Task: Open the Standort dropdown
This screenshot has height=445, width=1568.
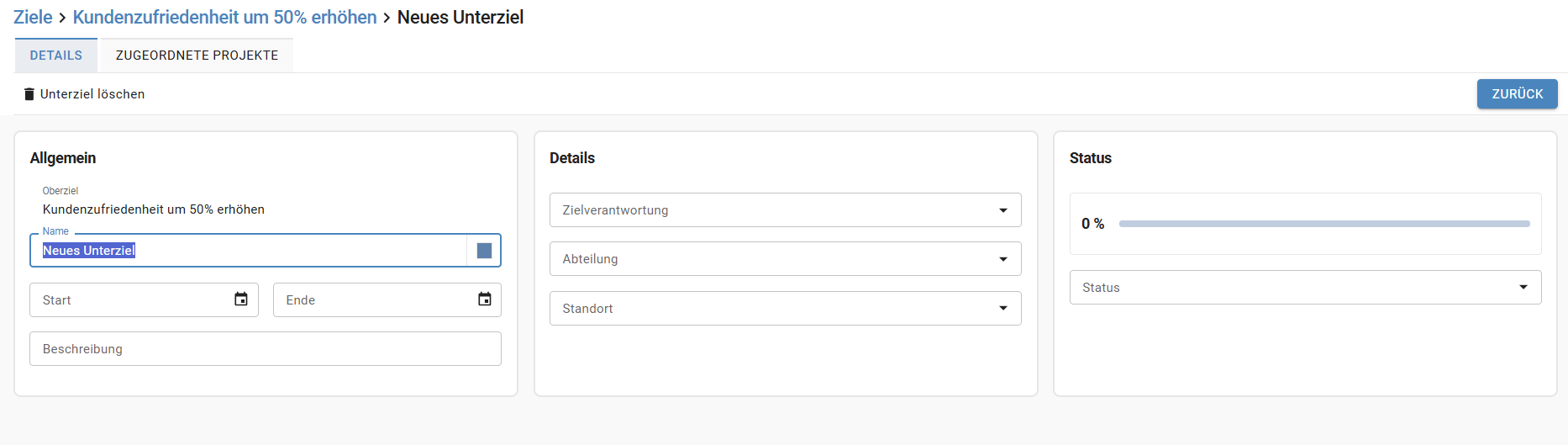Action: click(786, 309)
